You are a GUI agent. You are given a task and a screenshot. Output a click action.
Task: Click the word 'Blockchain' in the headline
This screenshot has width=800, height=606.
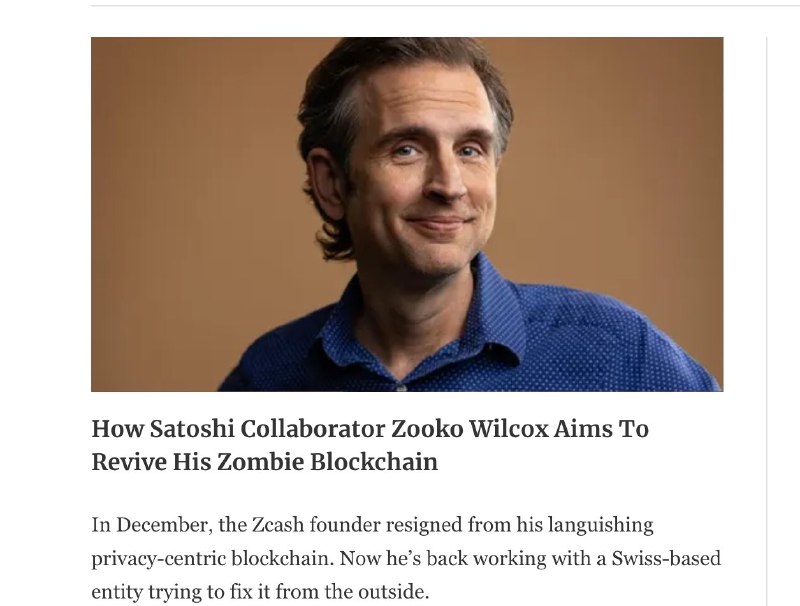(374, 462)
